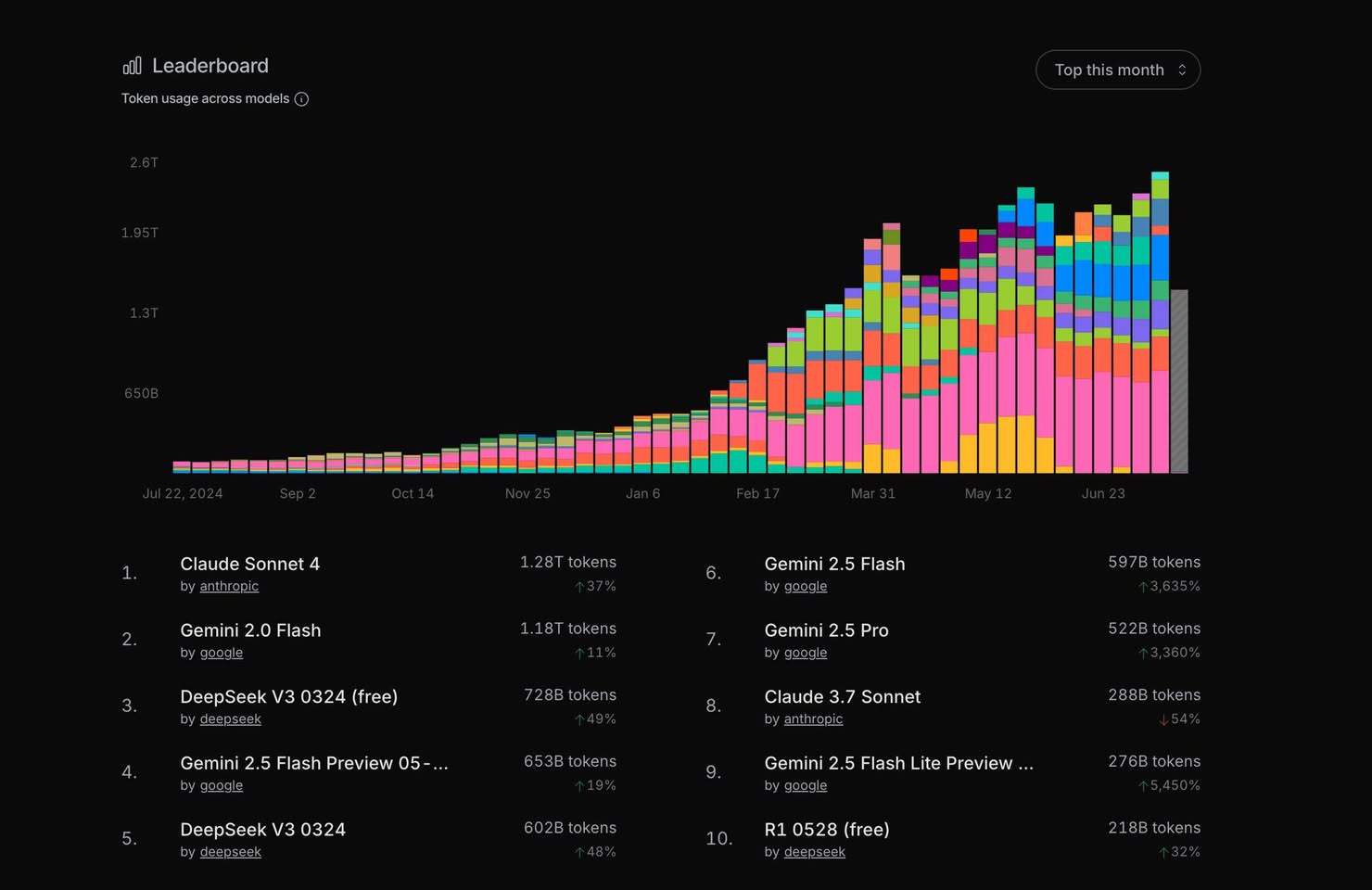Click deepseek link under DeepSeek V3 0324 (free)

click(x=230, y=719)
